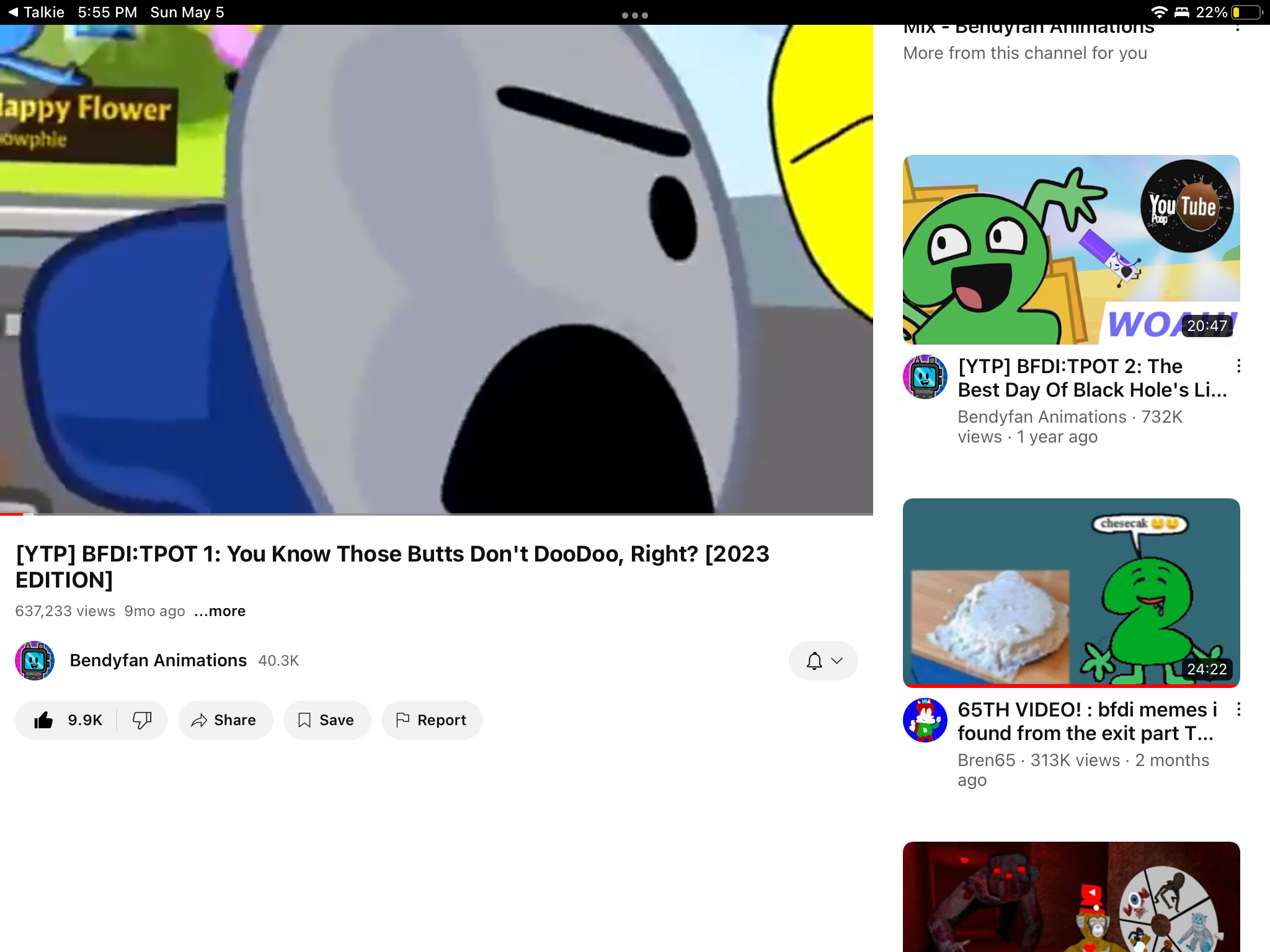
Task: Tap '[YTP] BFDI:TPOT 1' video title
Action: click(392, 566)
